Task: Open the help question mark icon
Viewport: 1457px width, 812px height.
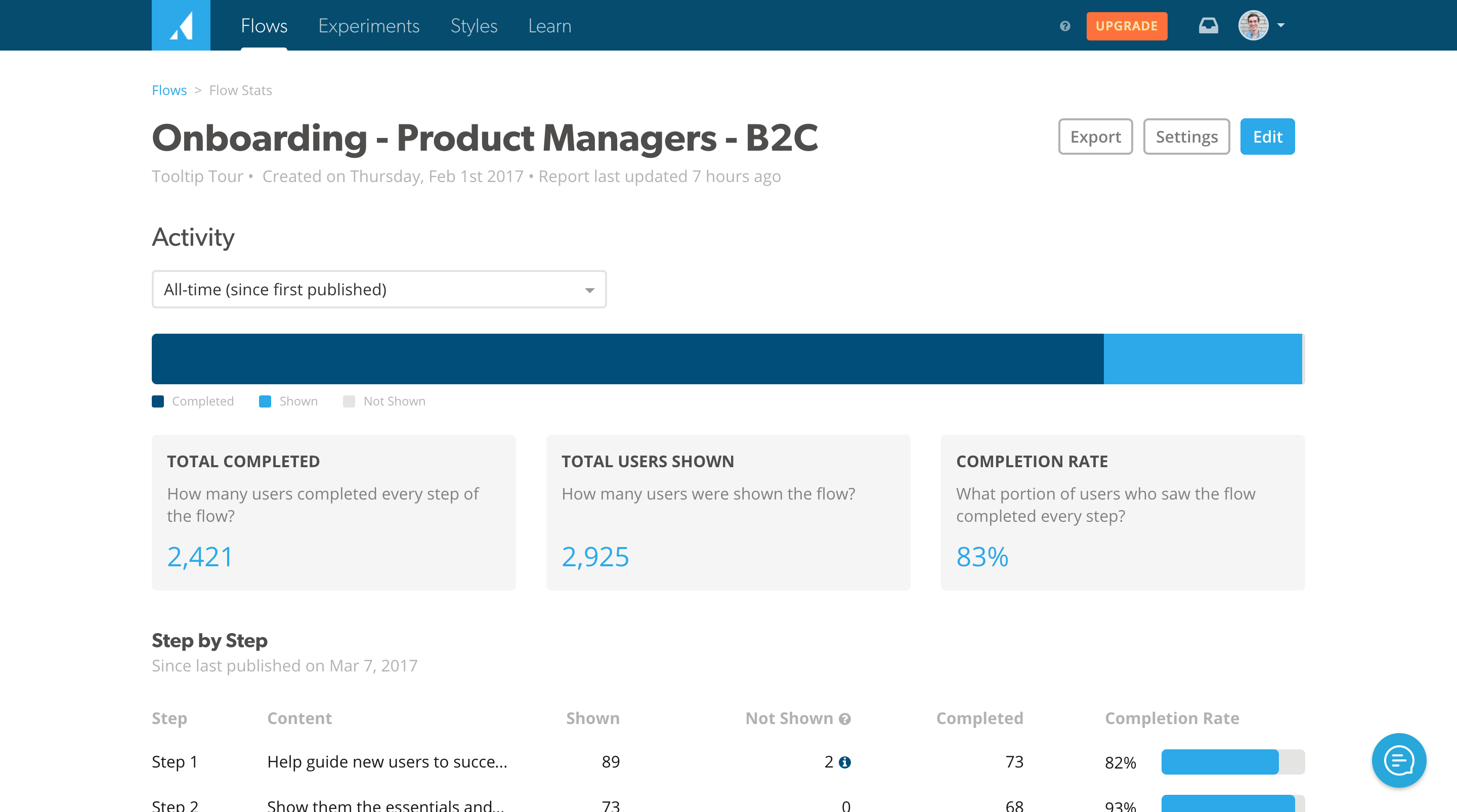Action: [x=1065, y=26]
